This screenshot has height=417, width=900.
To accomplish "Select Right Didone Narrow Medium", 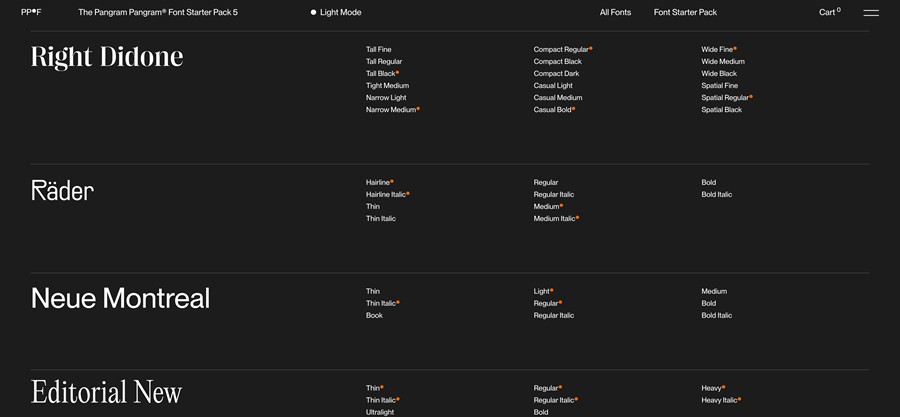I will [393, 110].
